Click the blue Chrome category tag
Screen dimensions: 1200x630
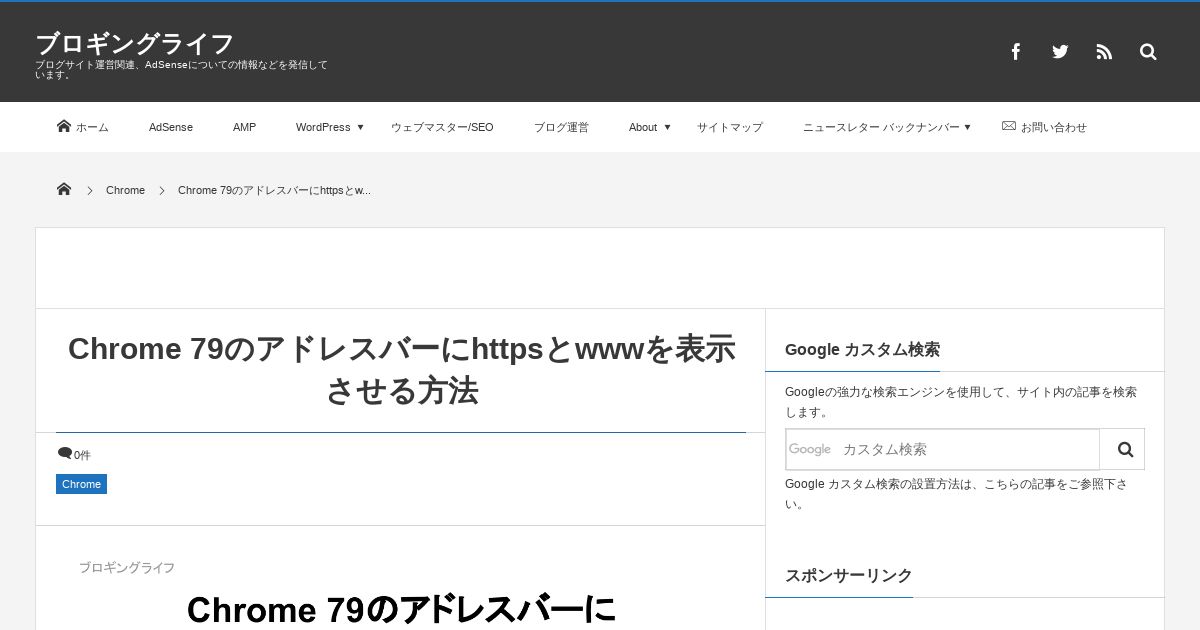pos(81,484)
